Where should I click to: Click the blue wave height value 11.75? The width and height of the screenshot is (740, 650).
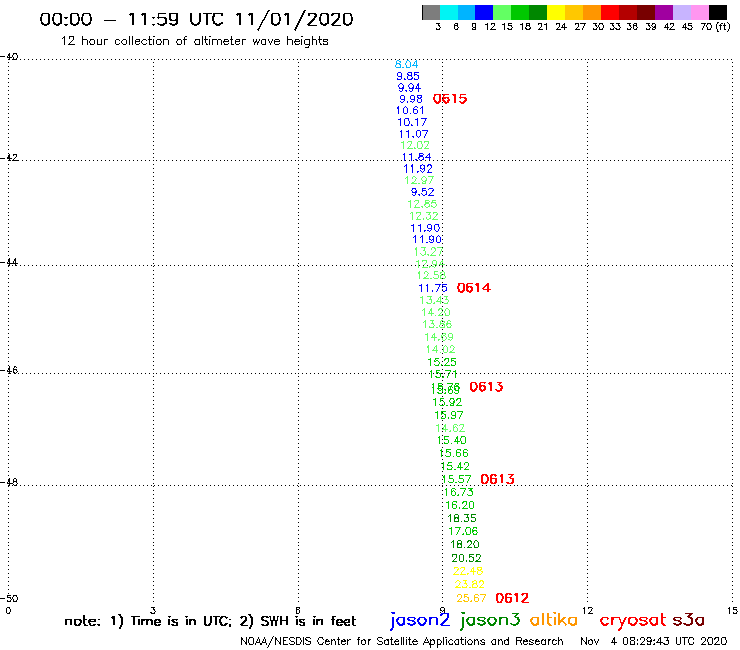[x=433, y=288]
